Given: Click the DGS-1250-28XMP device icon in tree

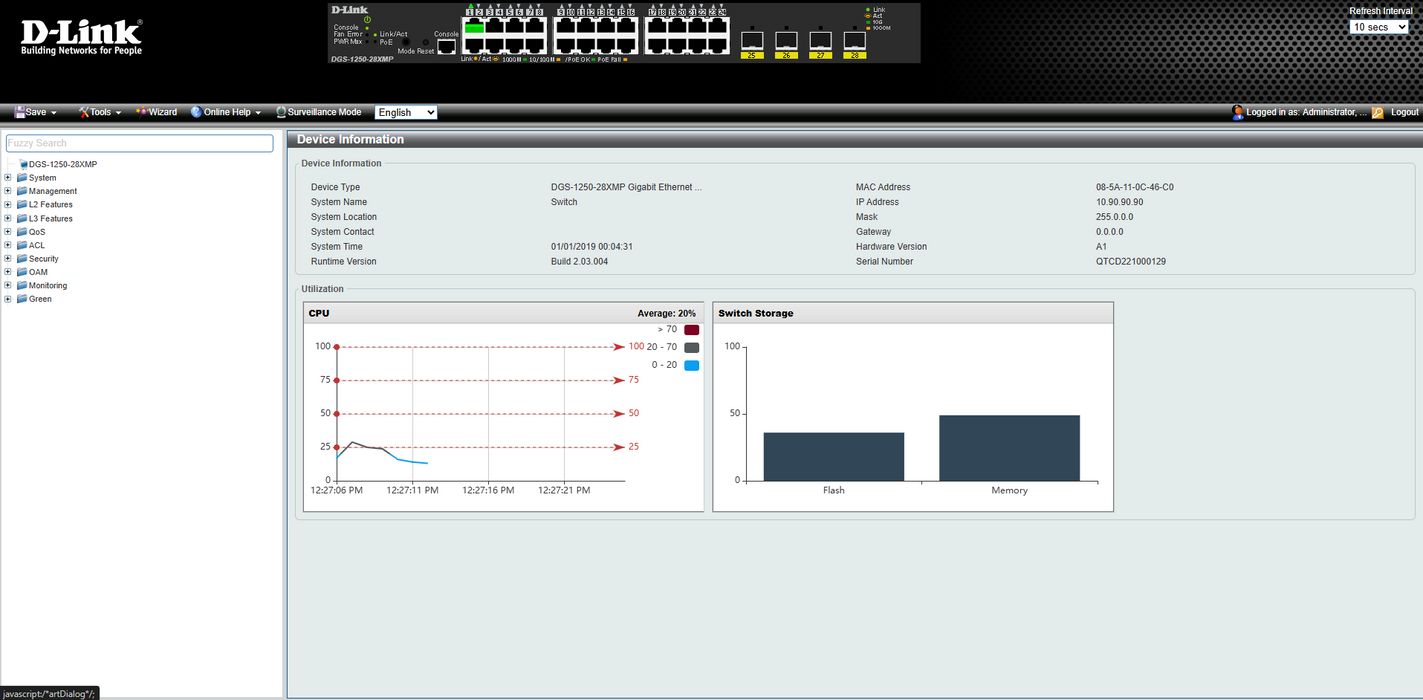Looking at the screenshot, I should pyautogui.click(x=22, y=164).
